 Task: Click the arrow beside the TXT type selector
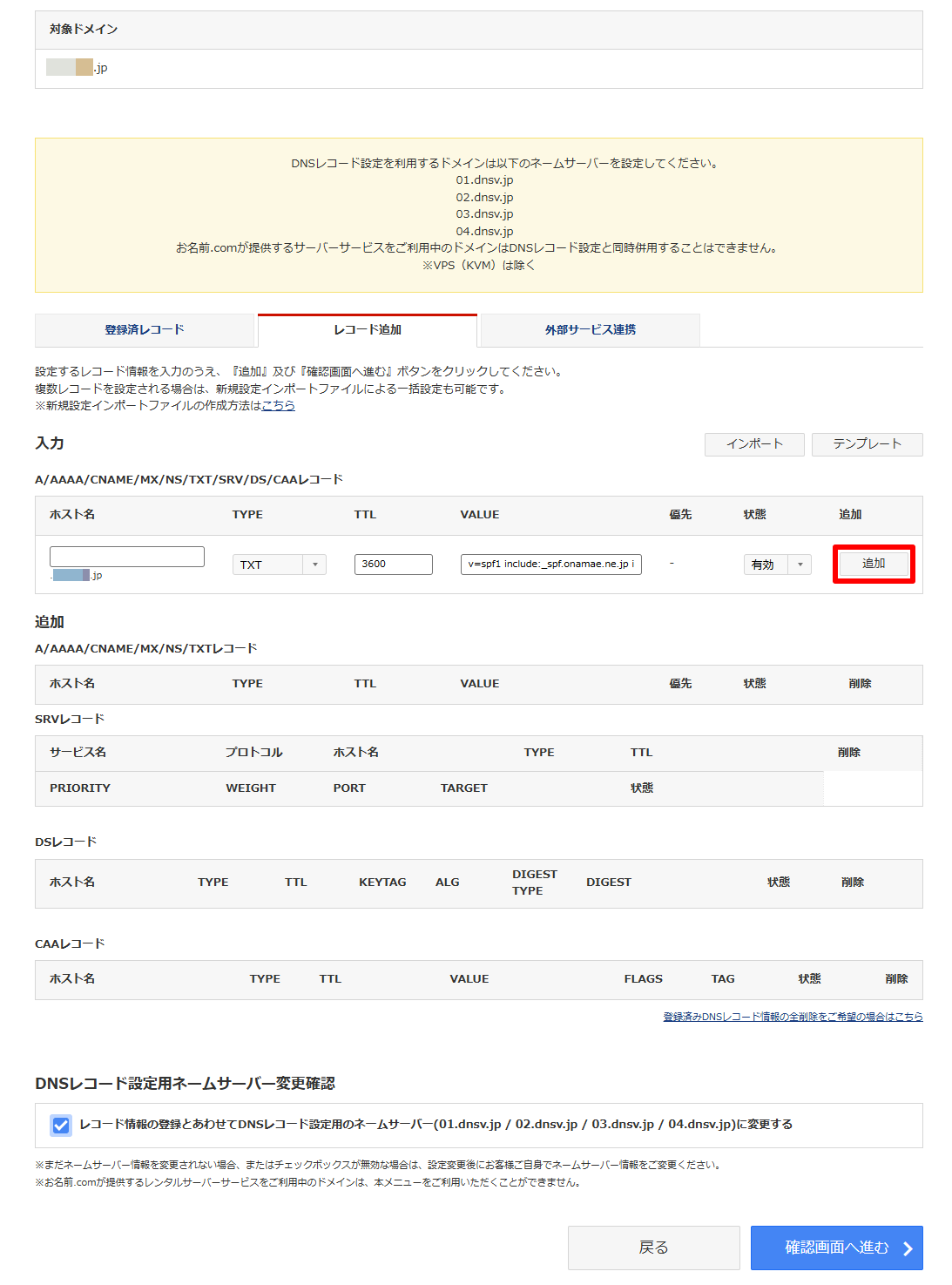tap(315, 565)
